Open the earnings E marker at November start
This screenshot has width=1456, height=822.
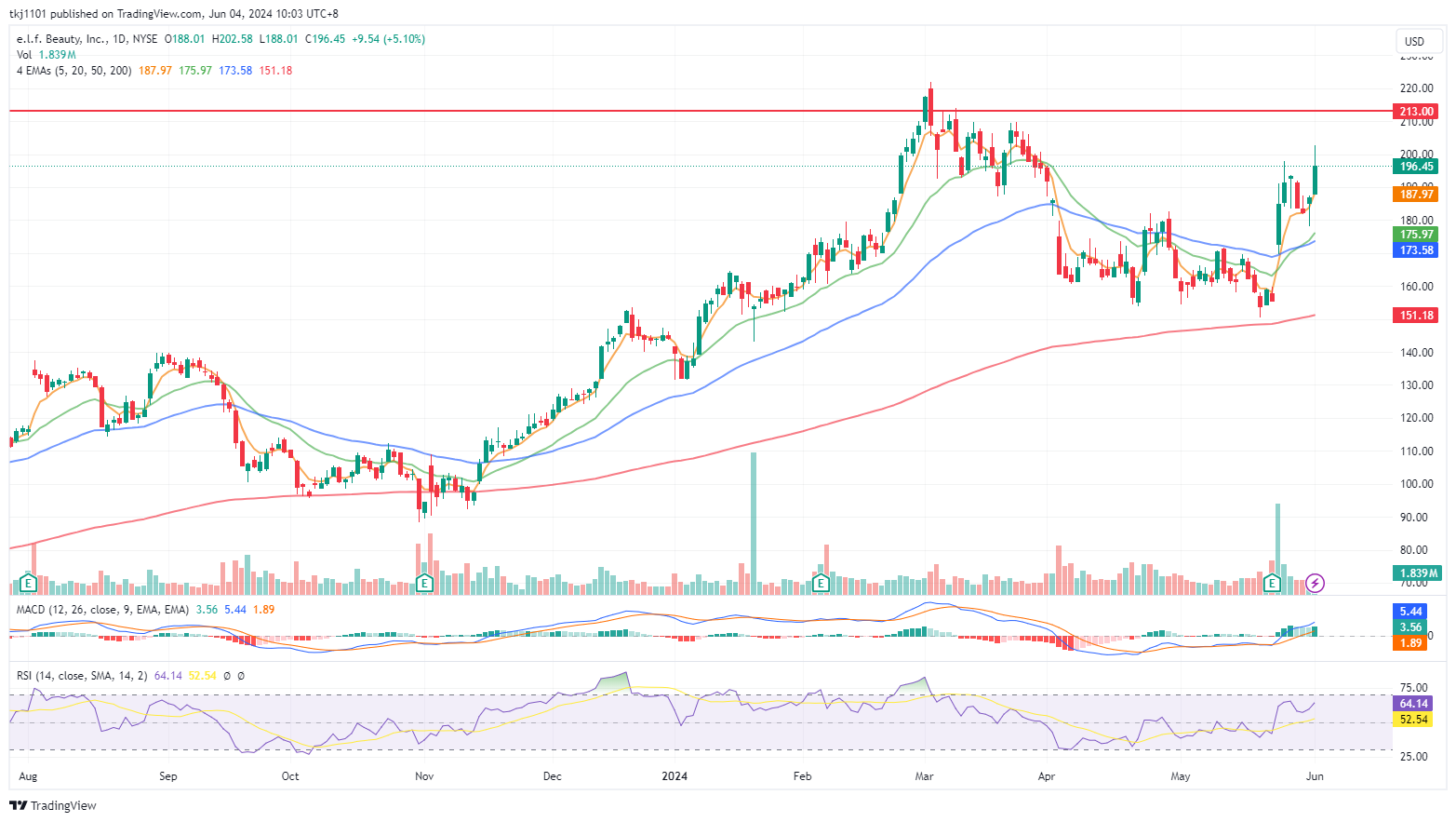coord(424,584)
